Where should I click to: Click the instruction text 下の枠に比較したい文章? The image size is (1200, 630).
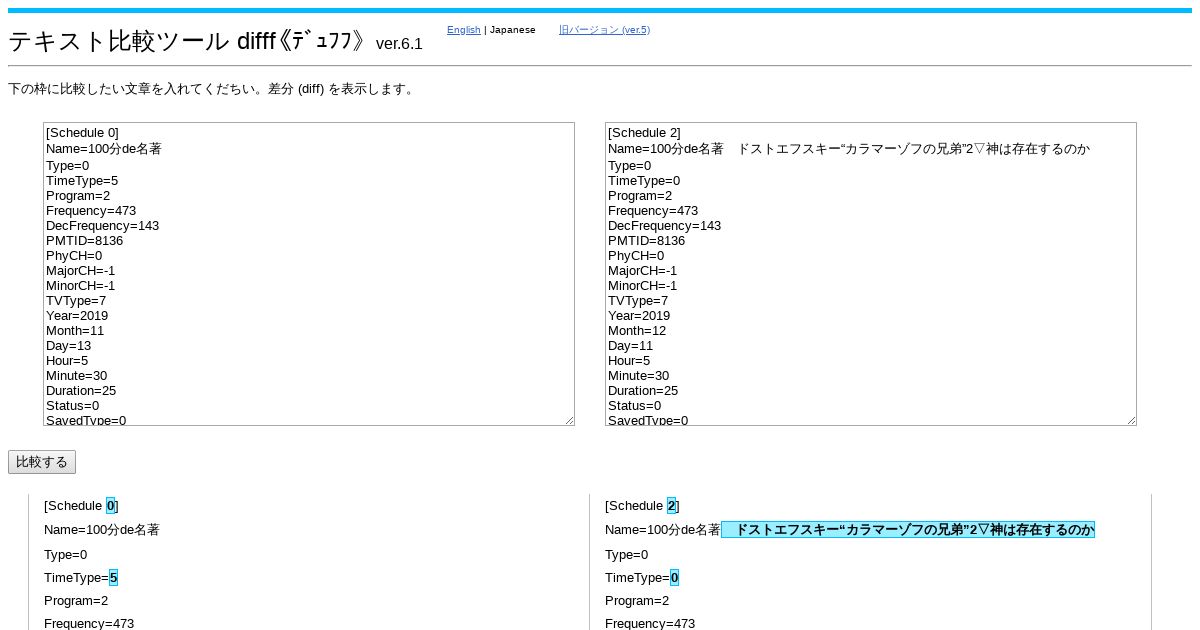click(x=211, y=89)
